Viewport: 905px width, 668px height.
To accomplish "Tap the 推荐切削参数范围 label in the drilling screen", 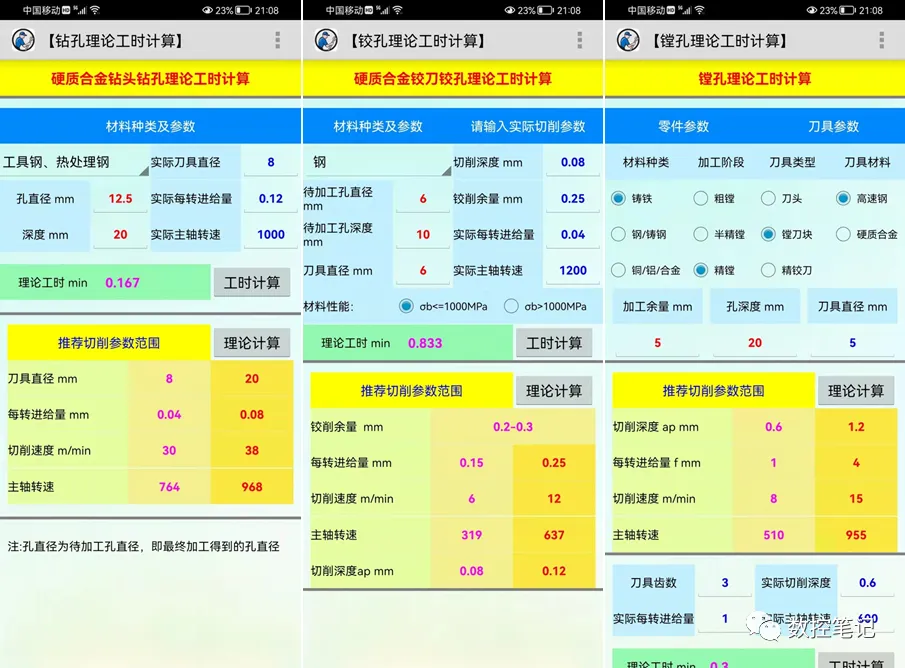I will coord(109,343).
